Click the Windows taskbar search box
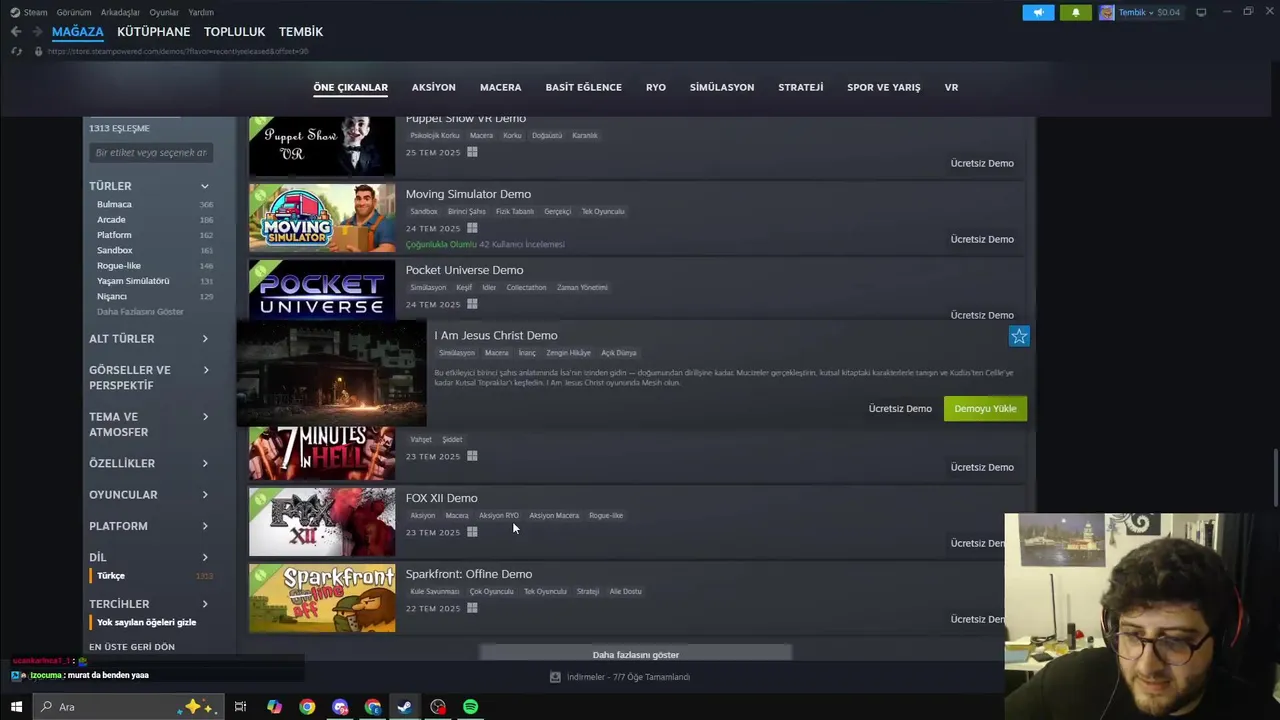The height and width of the screenshot is (720, 1280). tap(130, 707)
